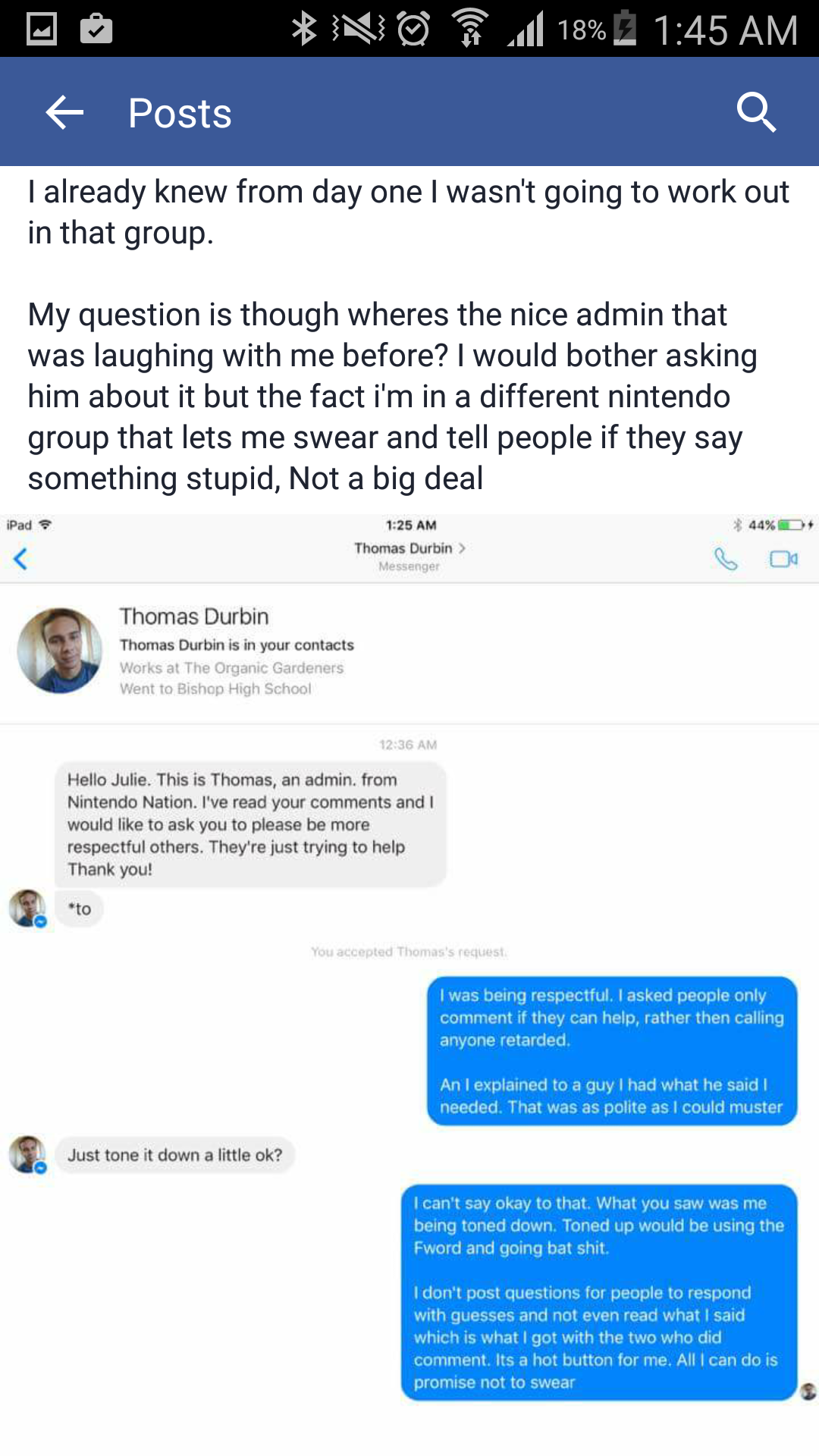The height and width of the screenshot is (1456, 819).
Task: Tap the post text about nintendo group
Action: [393, 397]
